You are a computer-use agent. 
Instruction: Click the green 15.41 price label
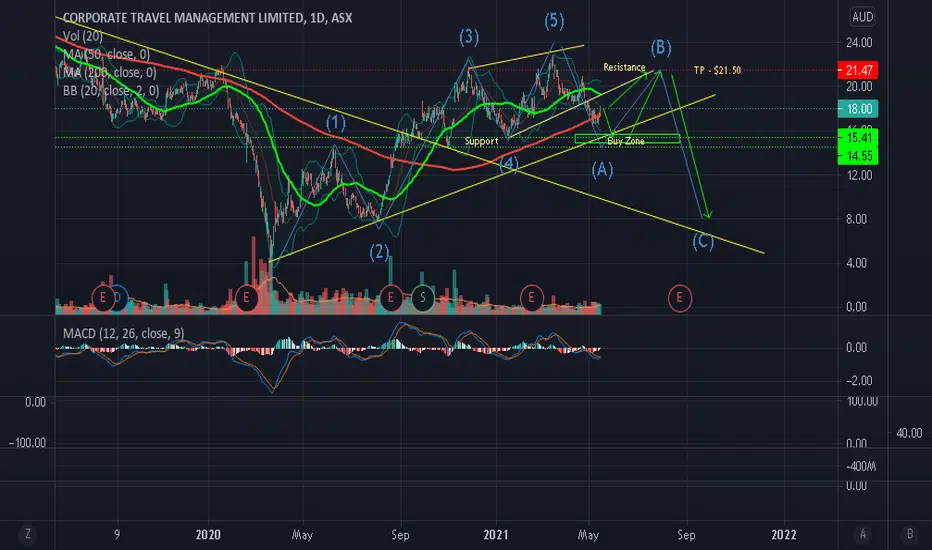[x=858, y=138]
